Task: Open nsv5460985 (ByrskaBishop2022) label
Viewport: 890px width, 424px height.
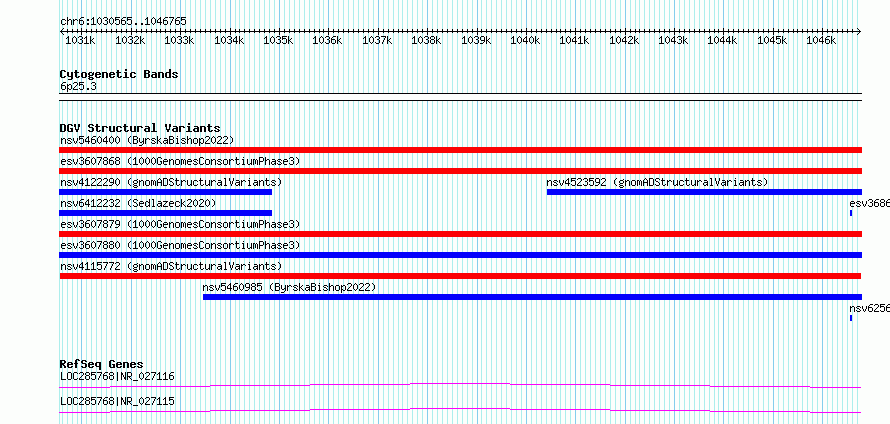Action: click(289, 287)
